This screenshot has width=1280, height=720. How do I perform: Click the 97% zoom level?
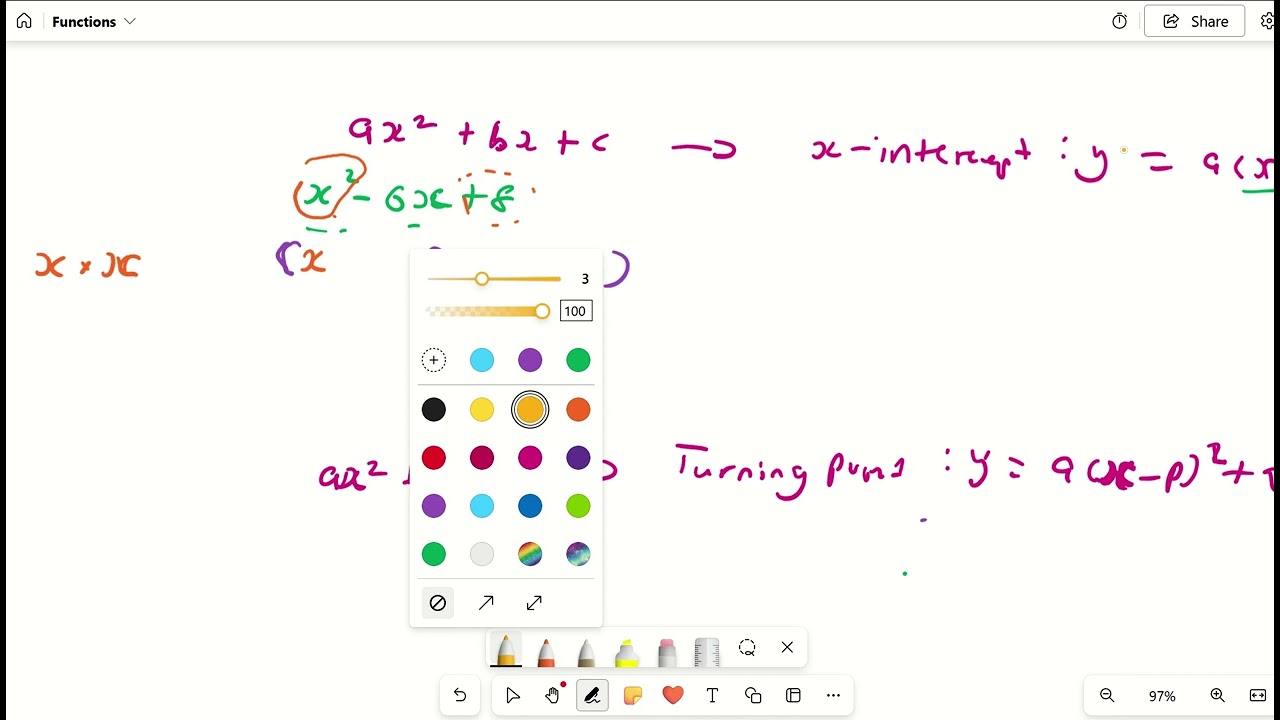tap(1162, 696)
